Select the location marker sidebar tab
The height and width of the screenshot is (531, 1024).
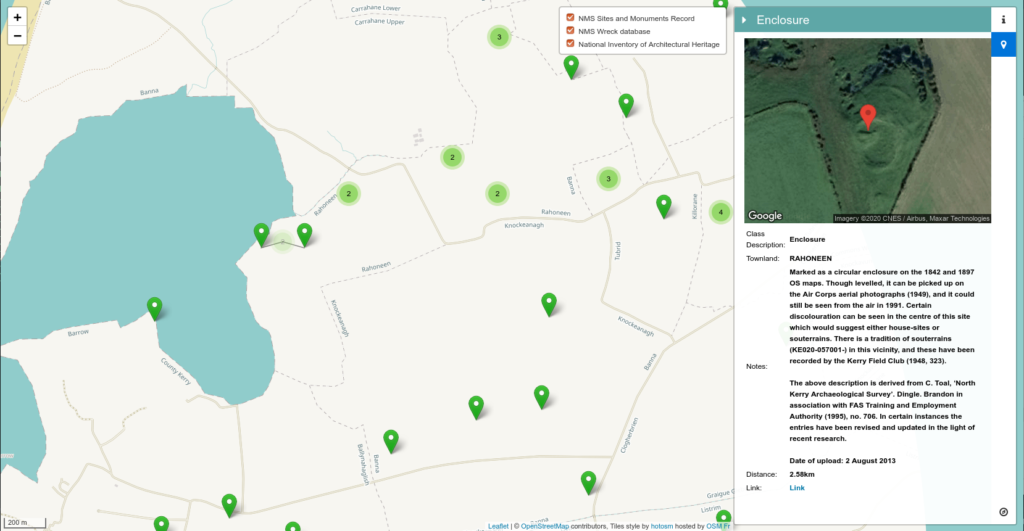point(1004,45)
